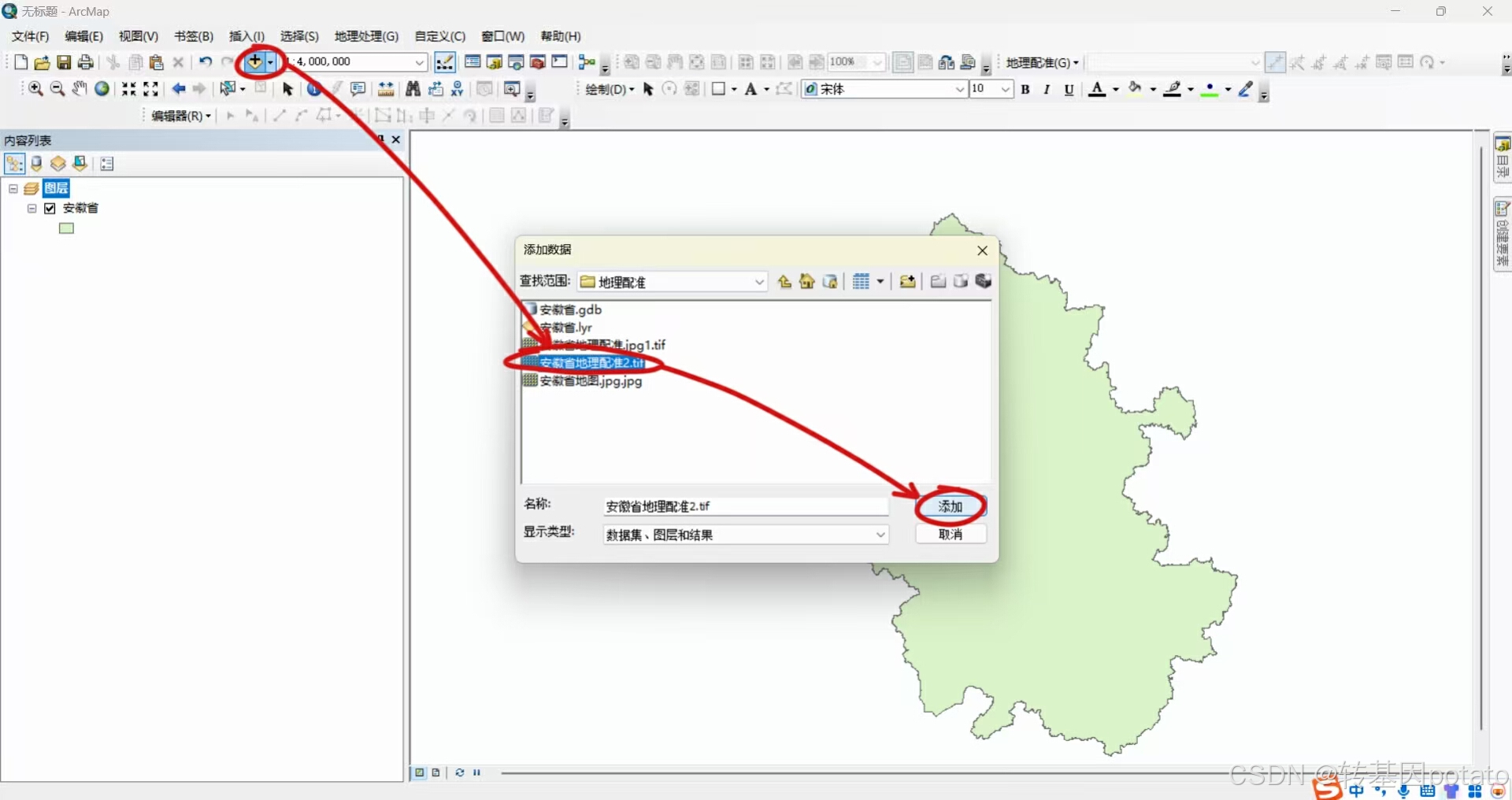1512x800 pixels.
Task: Launch ModelBuilder
Action: [587, 62]
